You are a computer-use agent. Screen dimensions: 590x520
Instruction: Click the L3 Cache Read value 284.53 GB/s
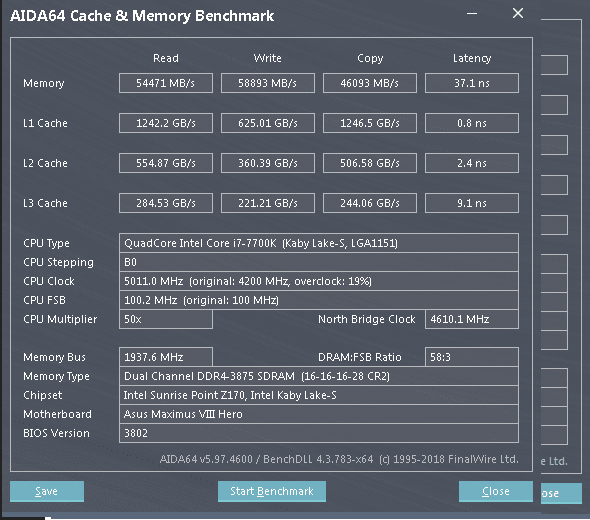(166, 203)
